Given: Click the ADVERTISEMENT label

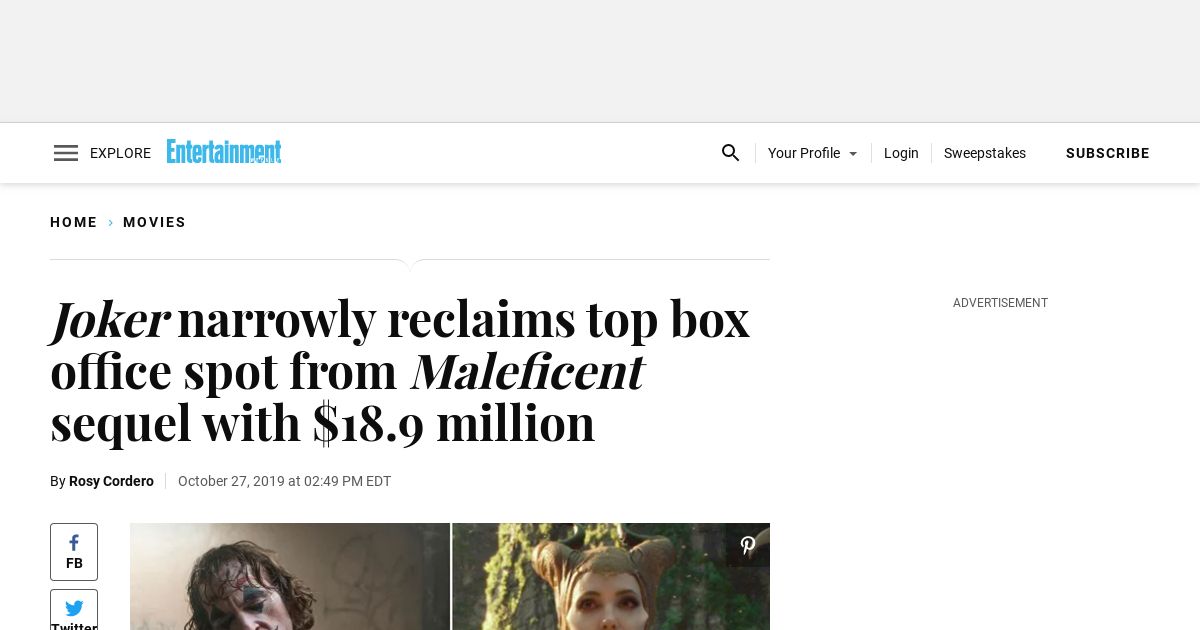Looking at the screenshot, I should 1000,303.
